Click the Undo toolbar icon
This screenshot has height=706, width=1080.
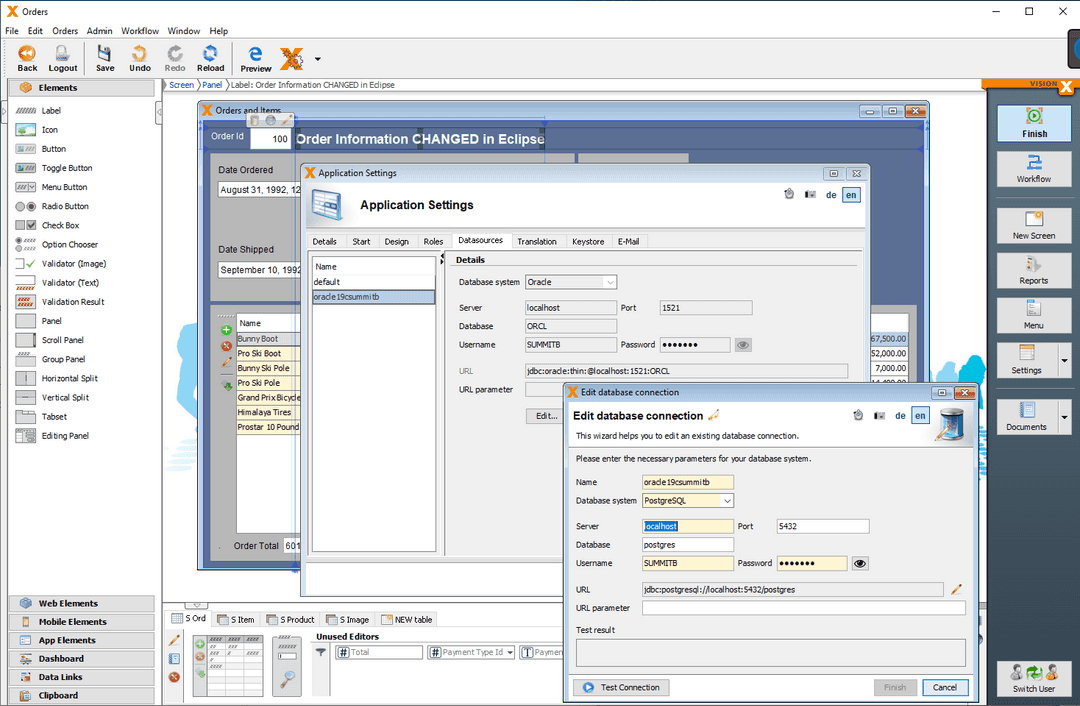click(139, 57)
